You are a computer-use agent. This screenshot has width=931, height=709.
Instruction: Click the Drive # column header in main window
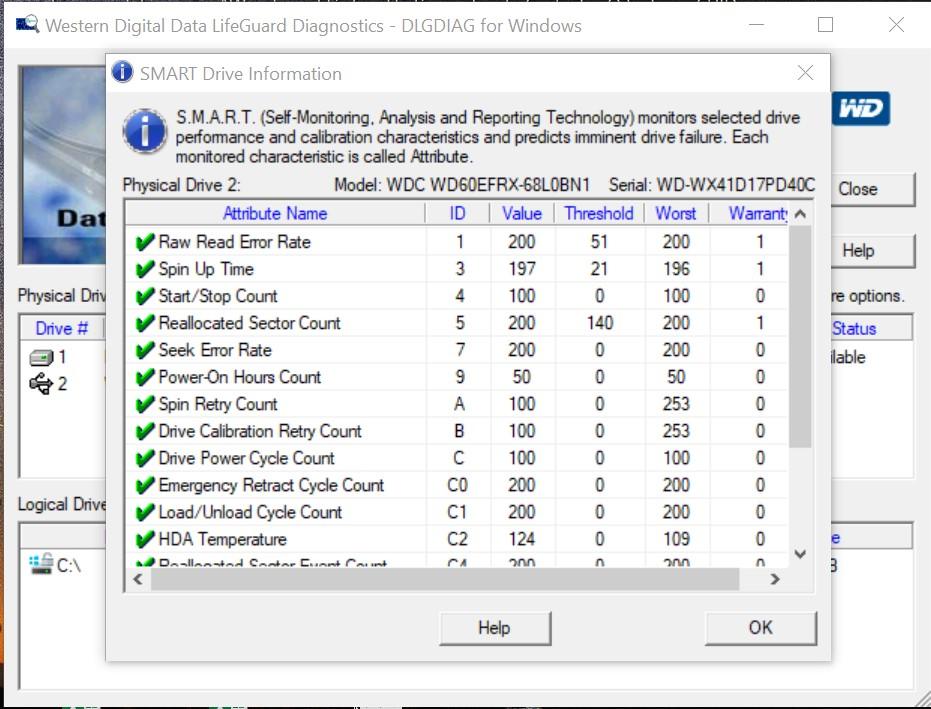tap(62, 328)
